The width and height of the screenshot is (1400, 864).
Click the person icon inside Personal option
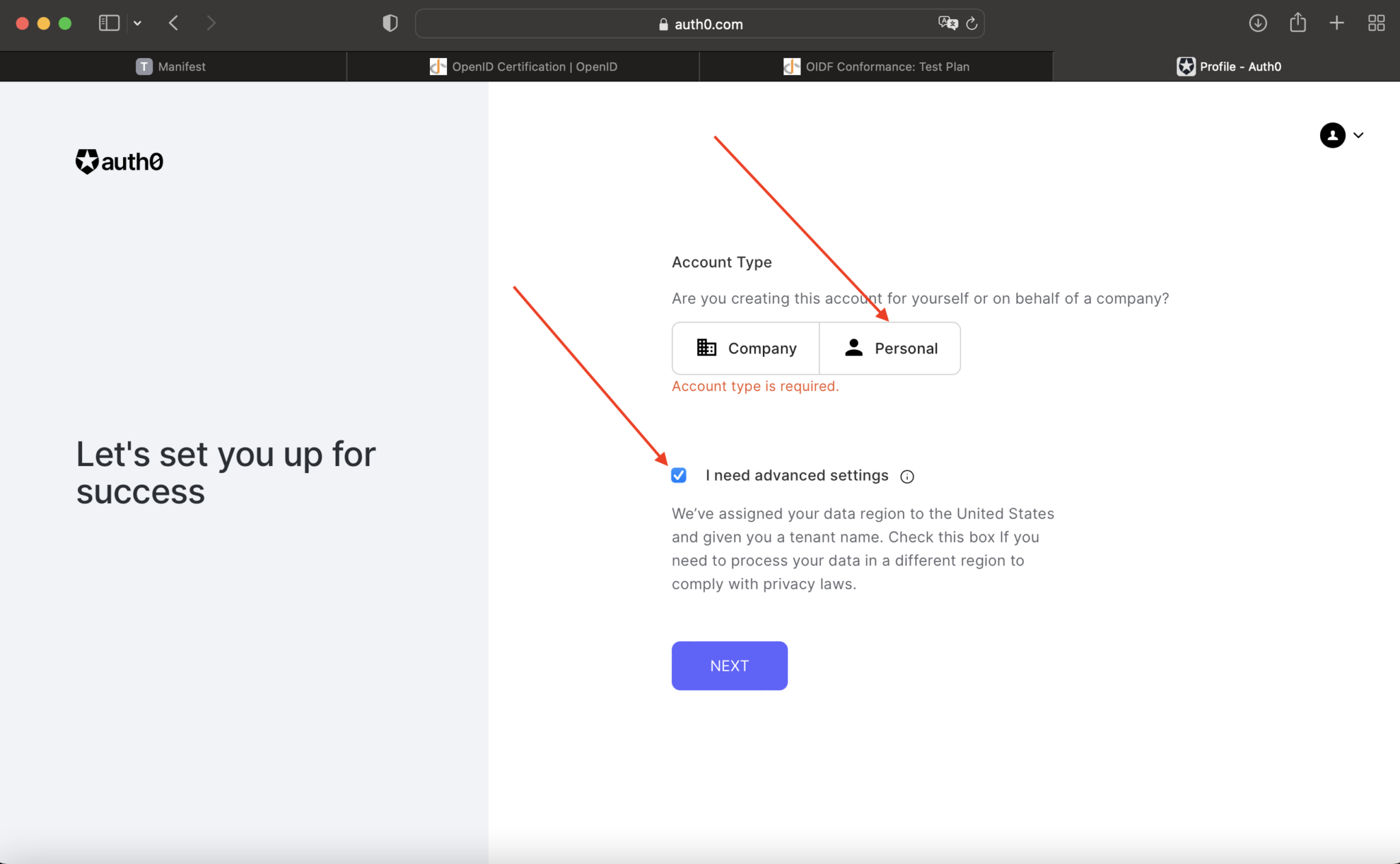852,348
